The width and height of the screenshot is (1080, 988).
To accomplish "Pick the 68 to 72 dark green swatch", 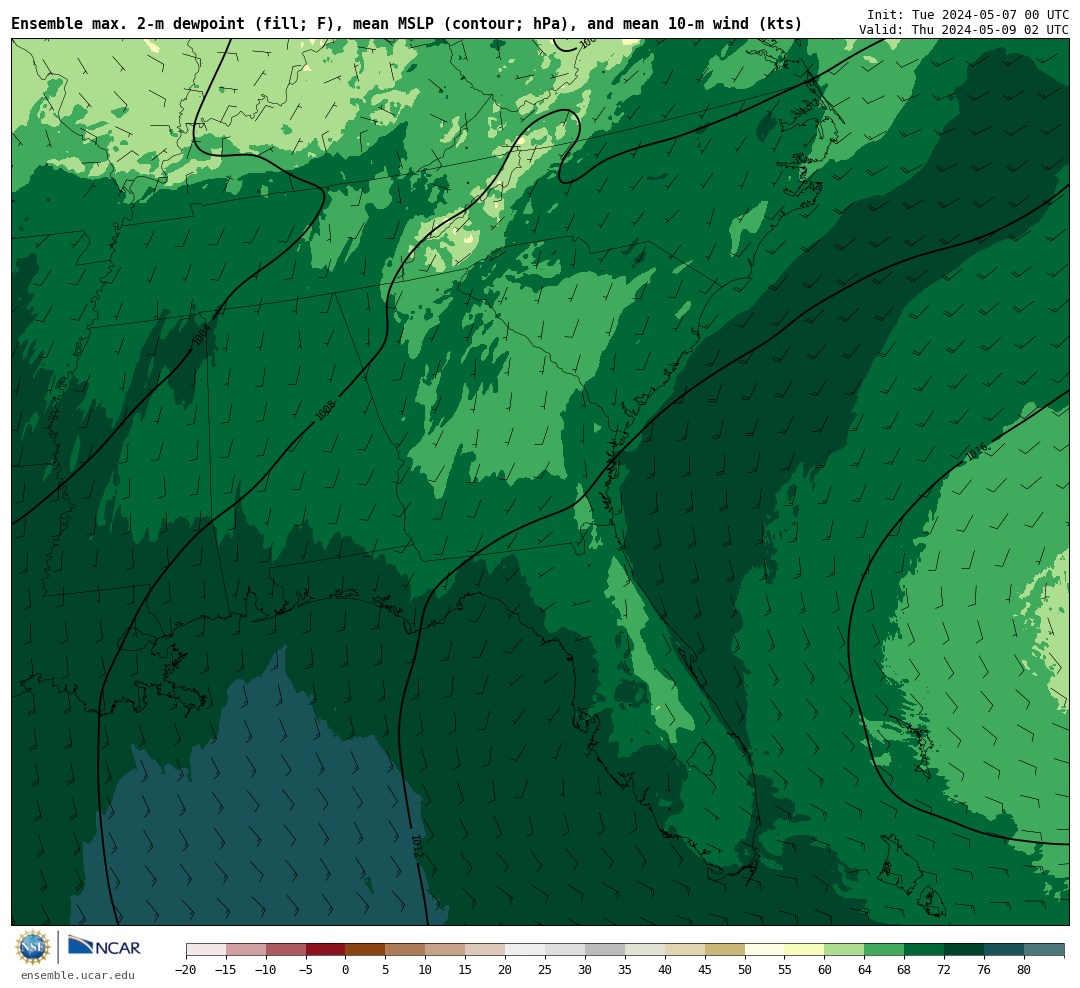I will tap(925, 949).
